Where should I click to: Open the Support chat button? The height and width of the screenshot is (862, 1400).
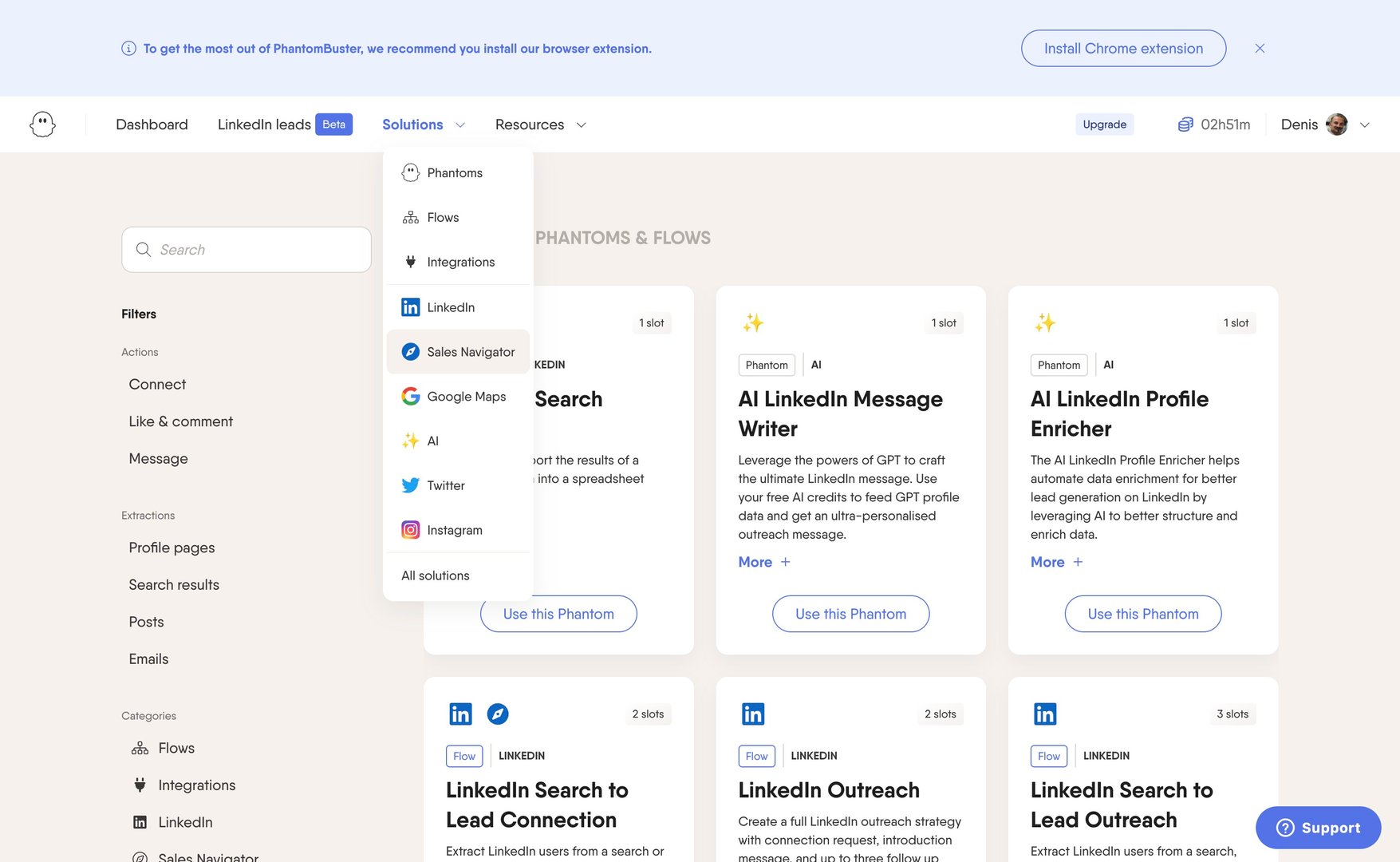pos(1318,828)
